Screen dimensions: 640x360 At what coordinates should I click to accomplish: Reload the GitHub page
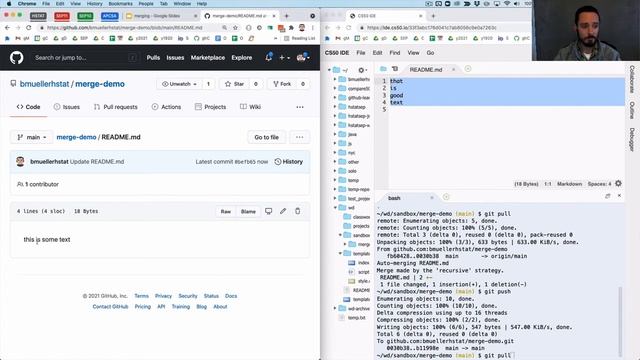click(x=29, y=27)
